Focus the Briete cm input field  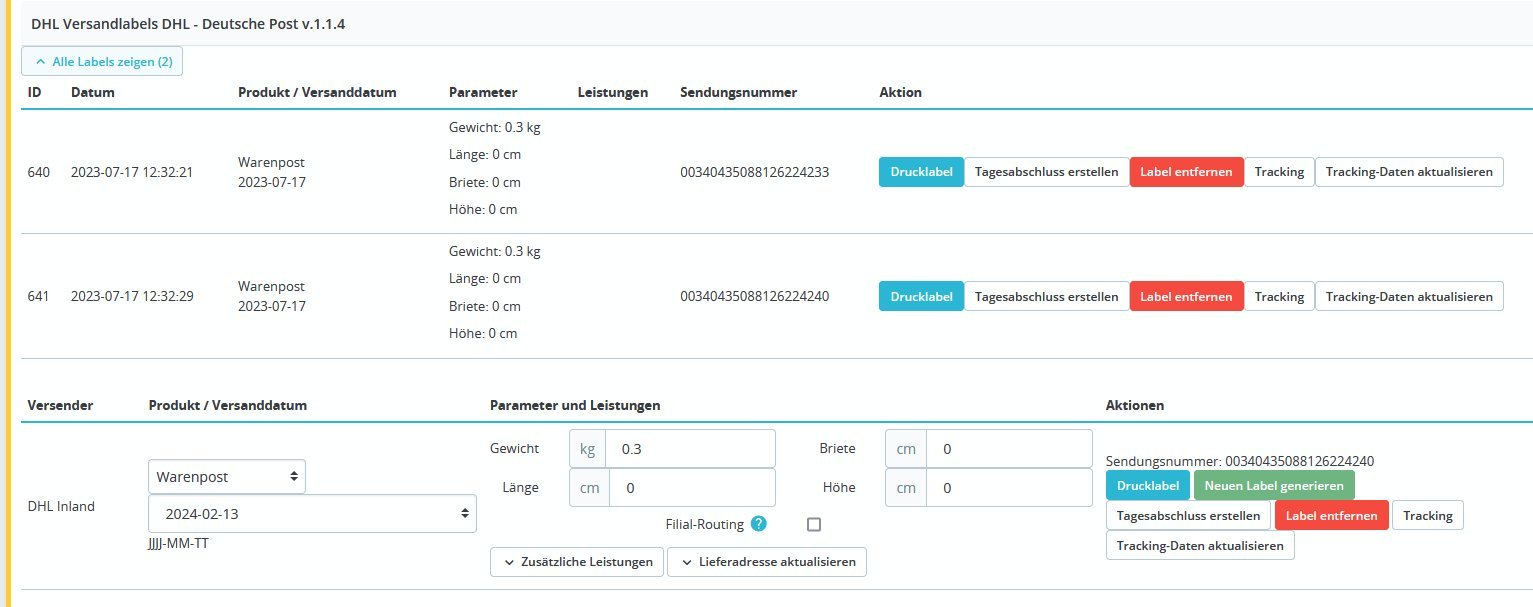coord(1009,449)
